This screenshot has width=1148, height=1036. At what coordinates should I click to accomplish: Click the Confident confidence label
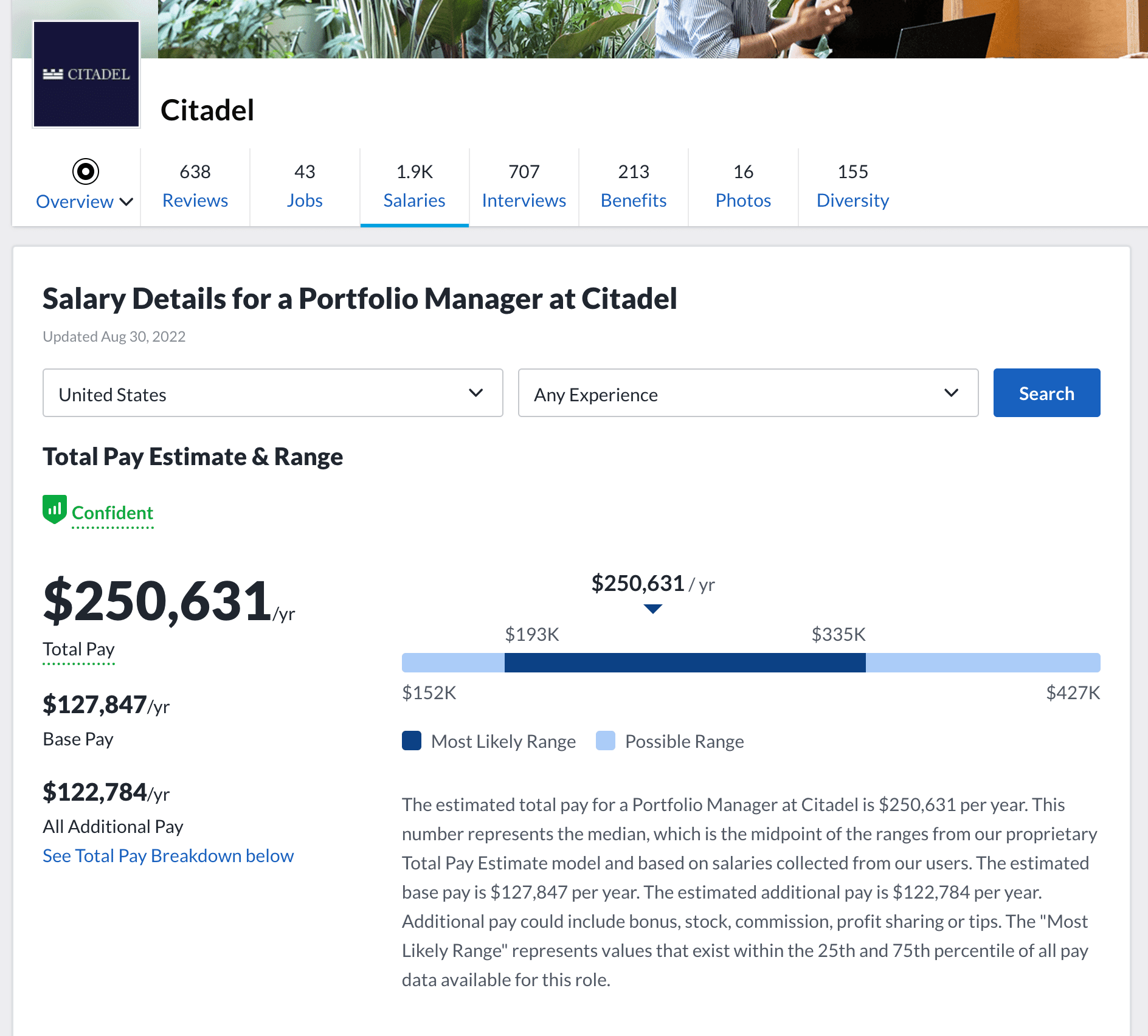pyautogui.click(x=112, y=513)
